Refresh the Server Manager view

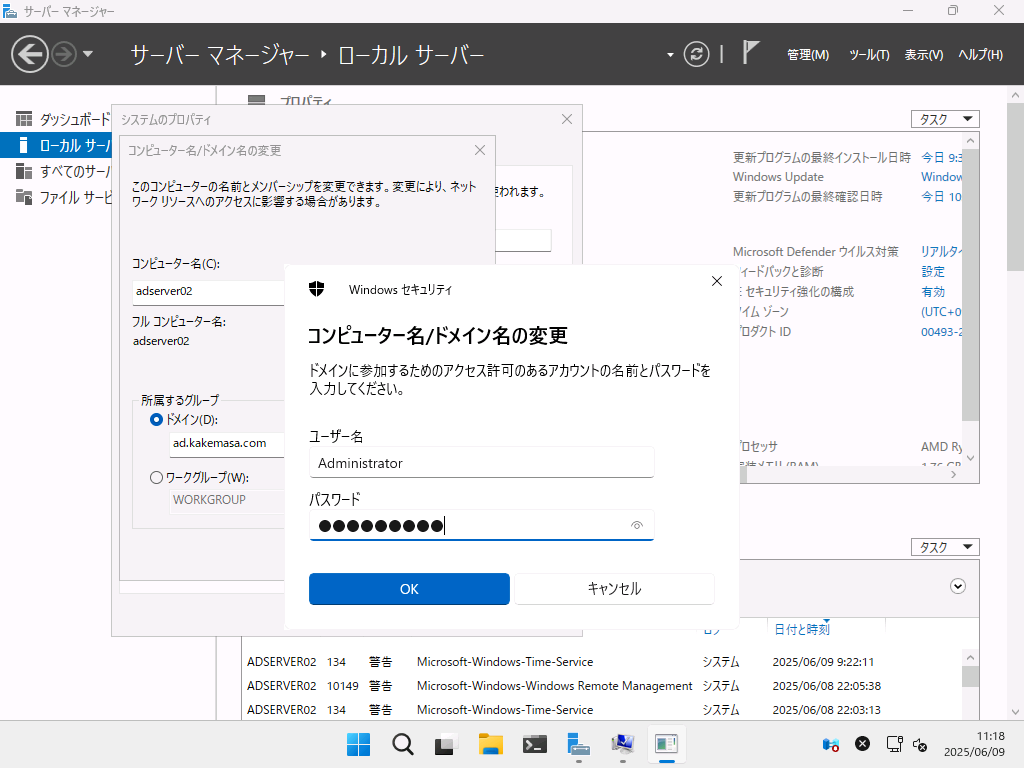coord(696,54)
